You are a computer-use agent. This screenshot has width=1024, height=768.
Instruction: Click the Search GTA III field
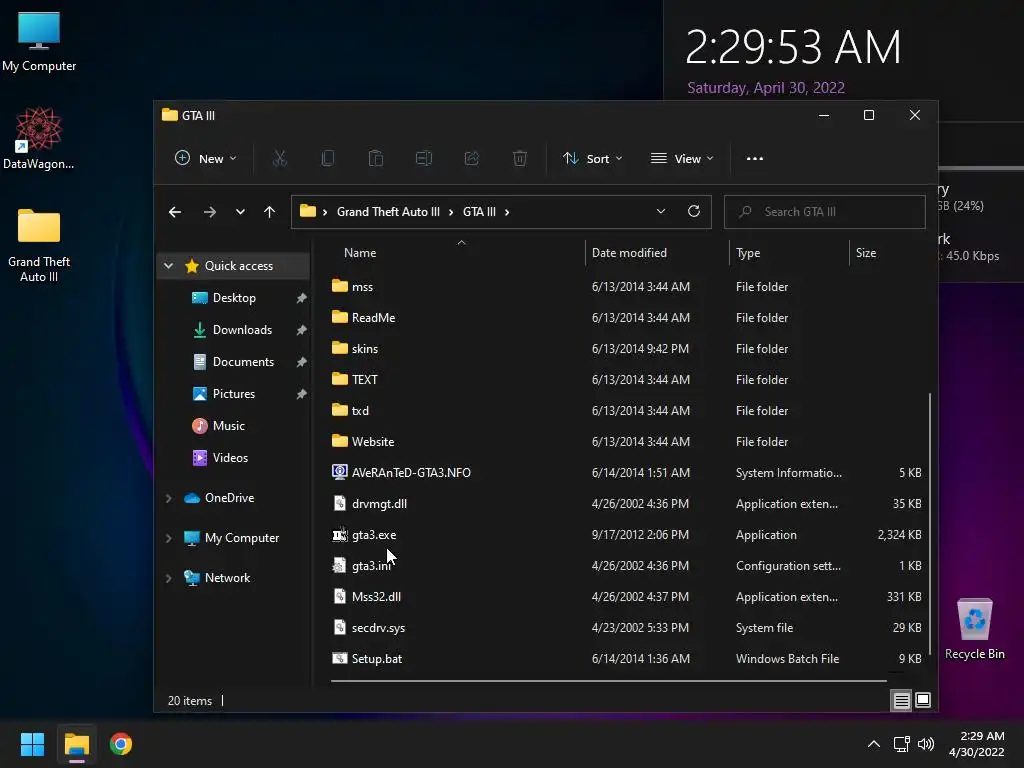pyautogui.click(x=824, y=212)
